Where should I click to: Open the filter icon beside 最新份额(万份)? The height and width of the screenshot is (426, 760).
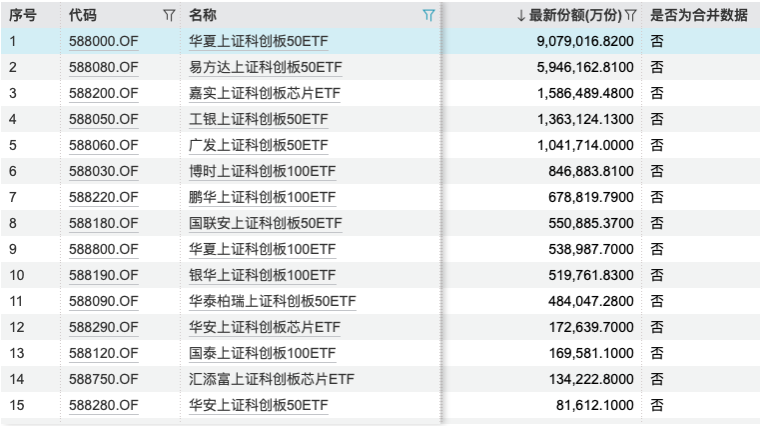click(630, 16)
